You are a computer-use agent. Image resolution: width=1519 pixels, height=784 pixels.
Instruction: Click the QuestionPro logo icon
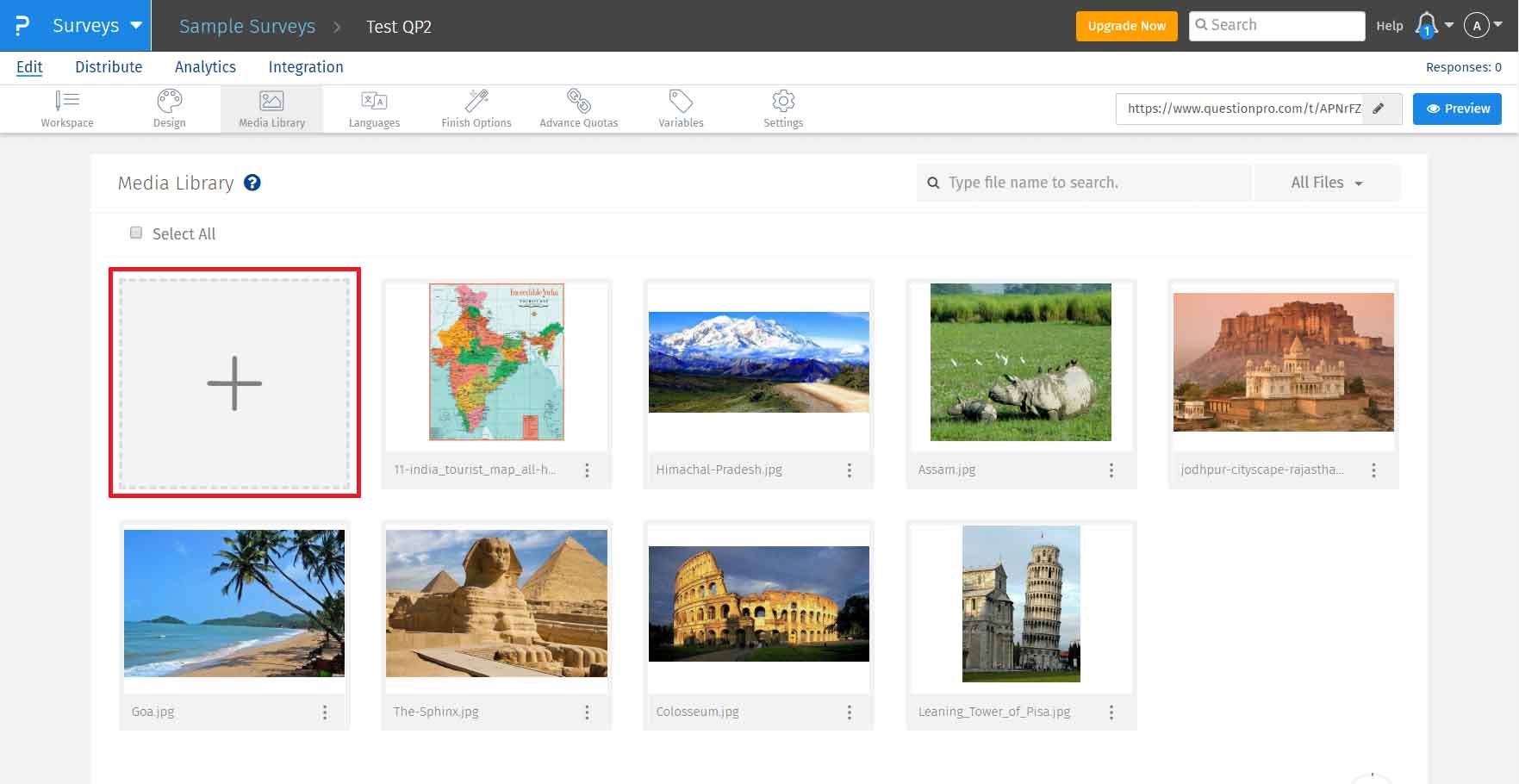[x=22, y=25]
